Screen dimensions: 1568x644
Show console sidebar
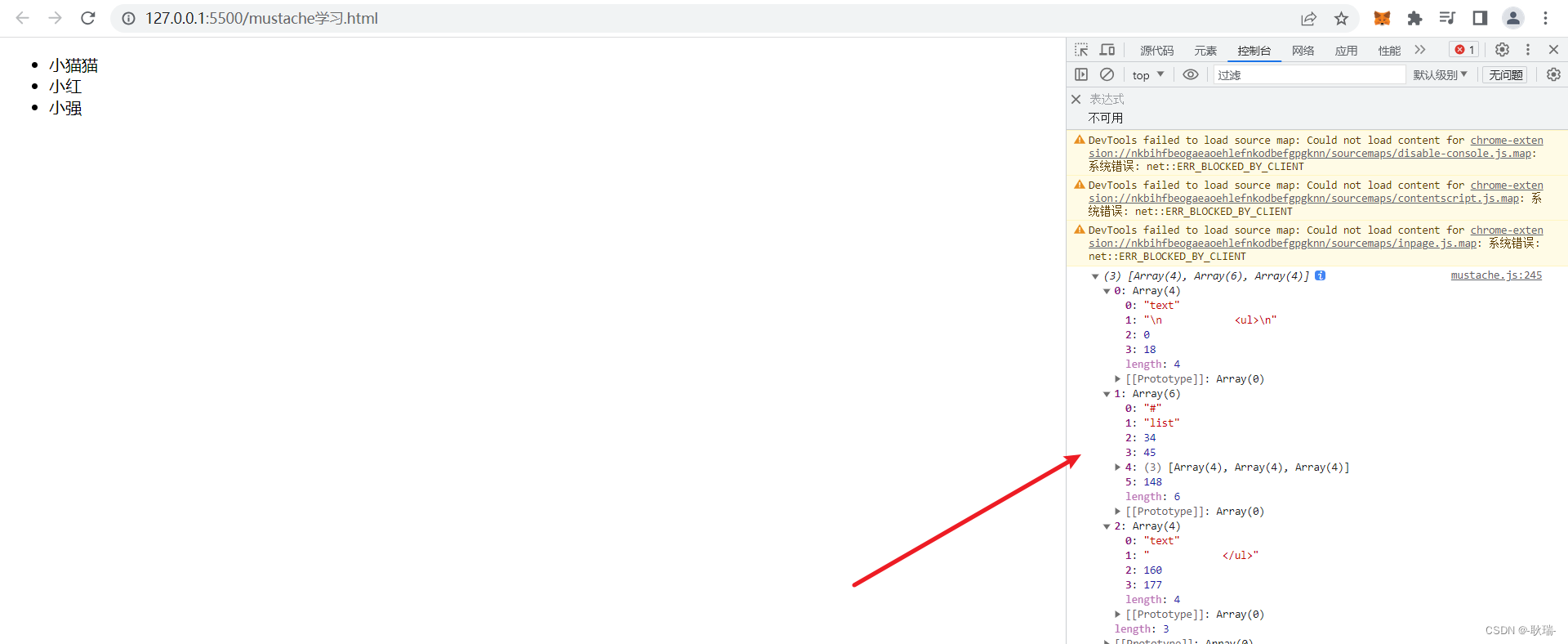[x=1081, y=74]
